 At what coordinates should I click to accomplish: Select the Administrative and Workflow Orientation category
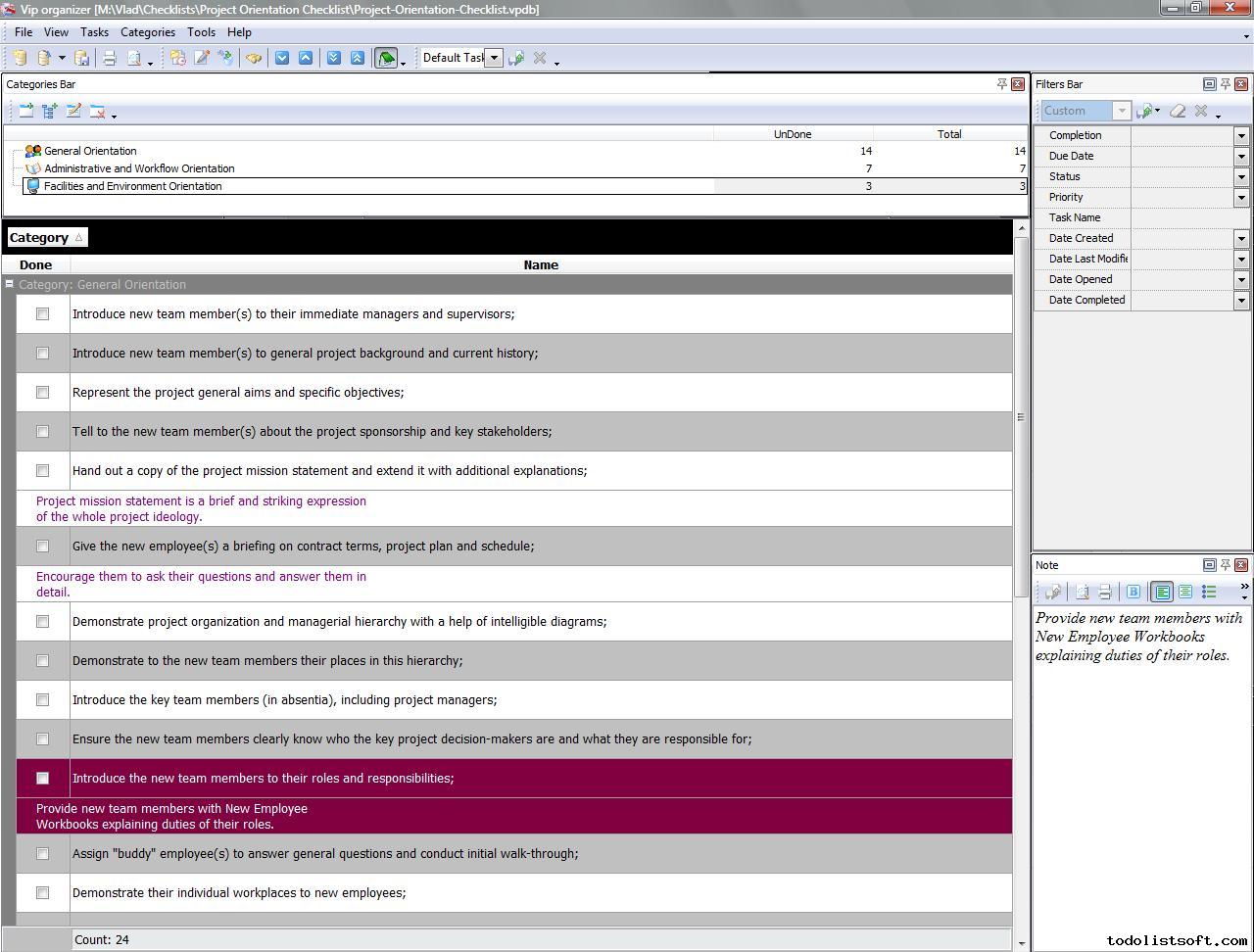139,168
